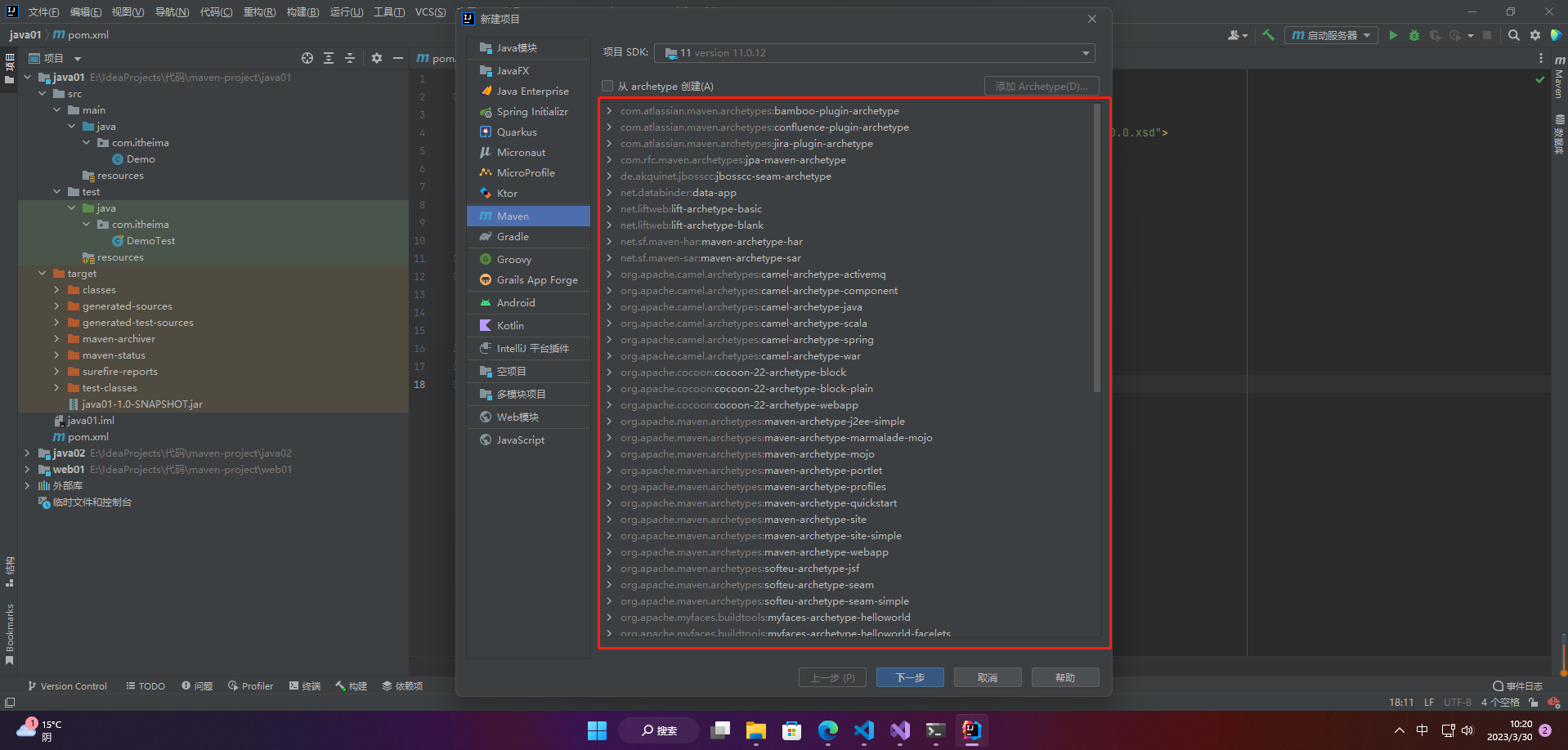Select Kotlin project type

(528, 326)
